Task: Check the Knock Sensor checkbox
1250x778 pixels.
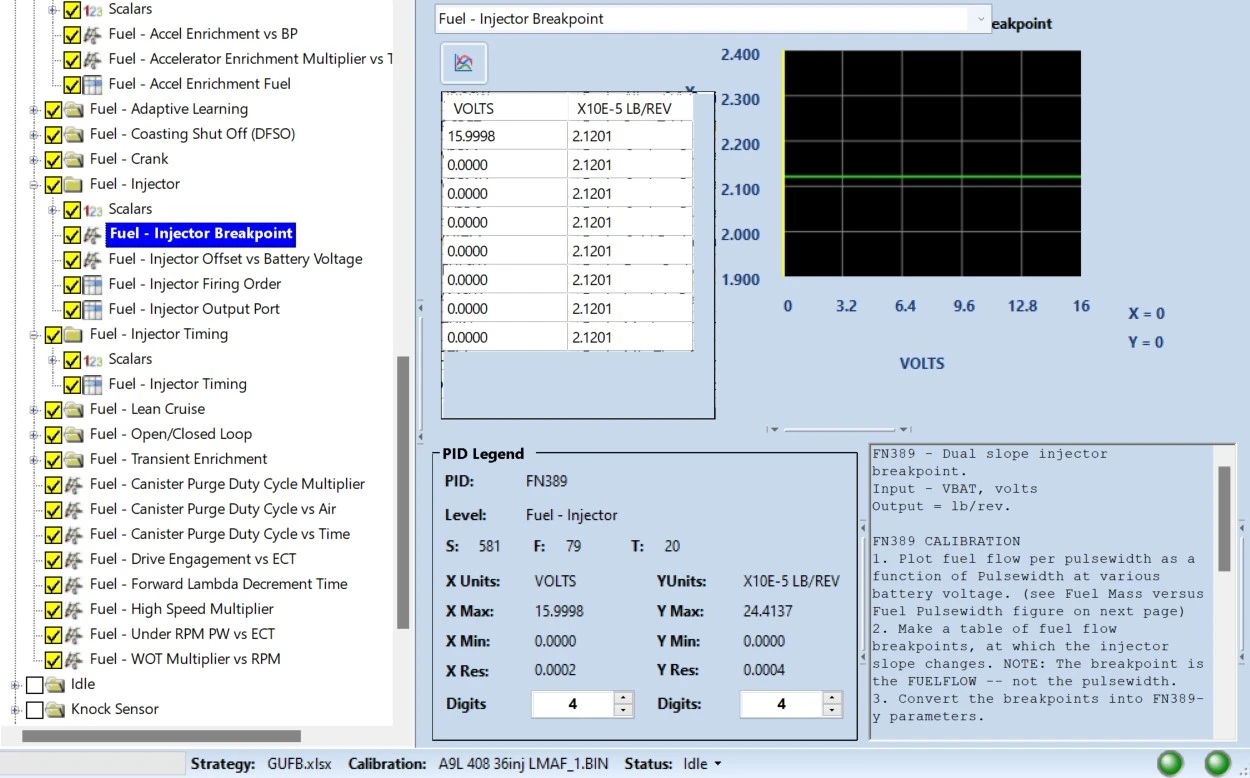Action: [x=34, y=709]
